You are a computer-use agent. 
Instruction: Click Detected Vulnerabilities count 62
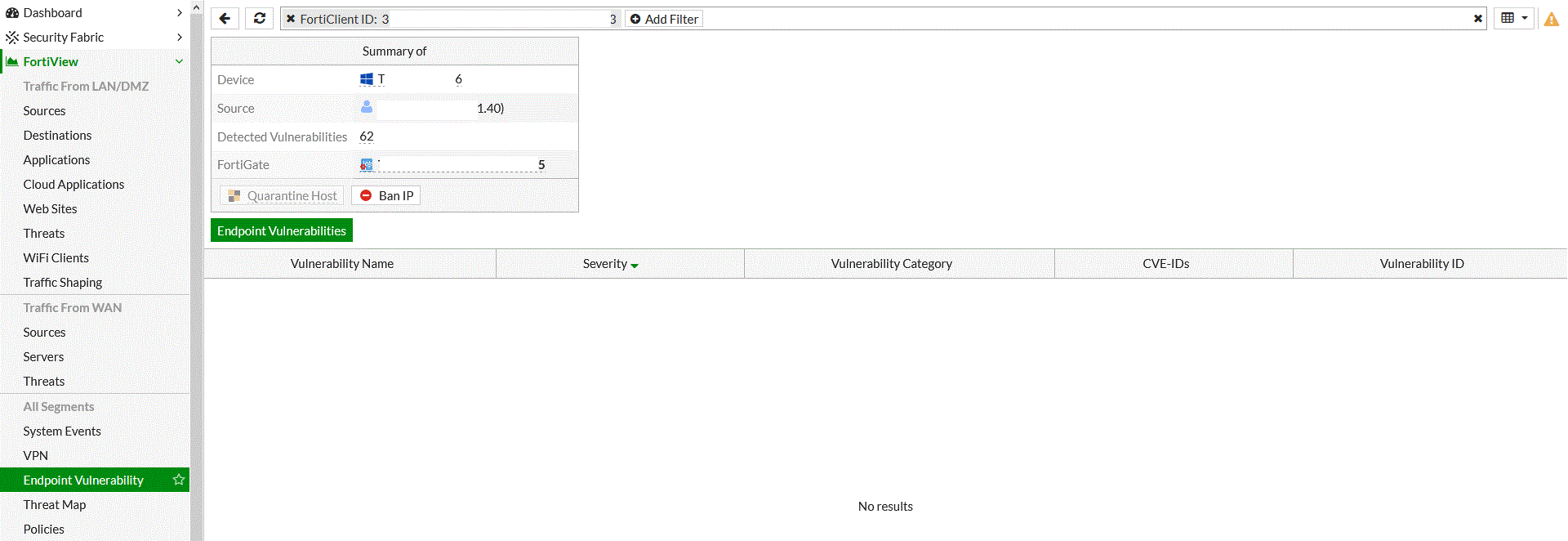tap(367, 136)
